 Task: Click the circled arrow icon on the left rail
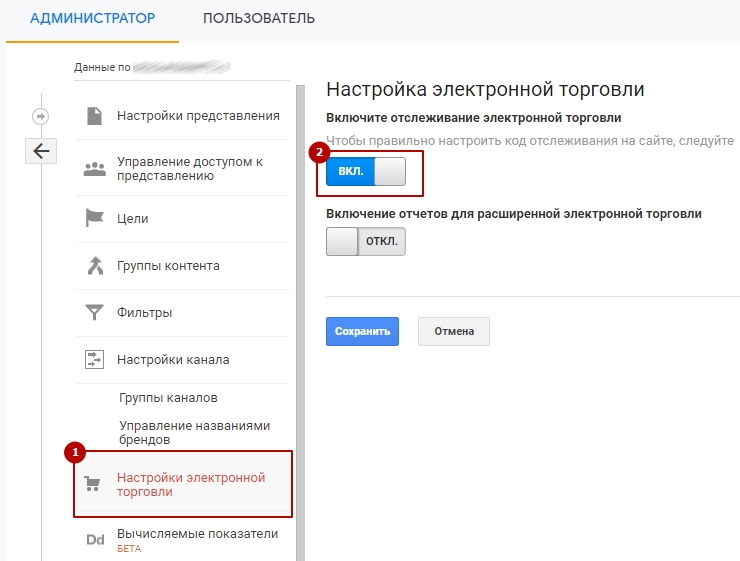pyautogui.click(x=41, y=116)
